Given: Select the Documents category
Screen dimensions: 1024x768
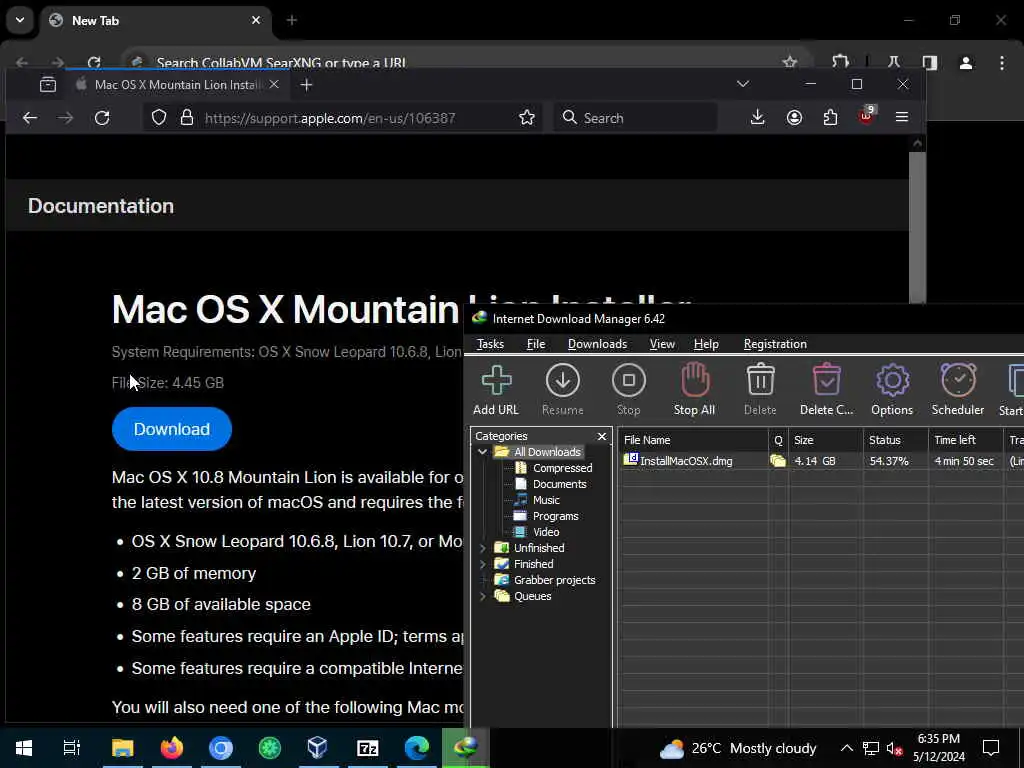Looking at the screenshot, I should coord(559,484).
